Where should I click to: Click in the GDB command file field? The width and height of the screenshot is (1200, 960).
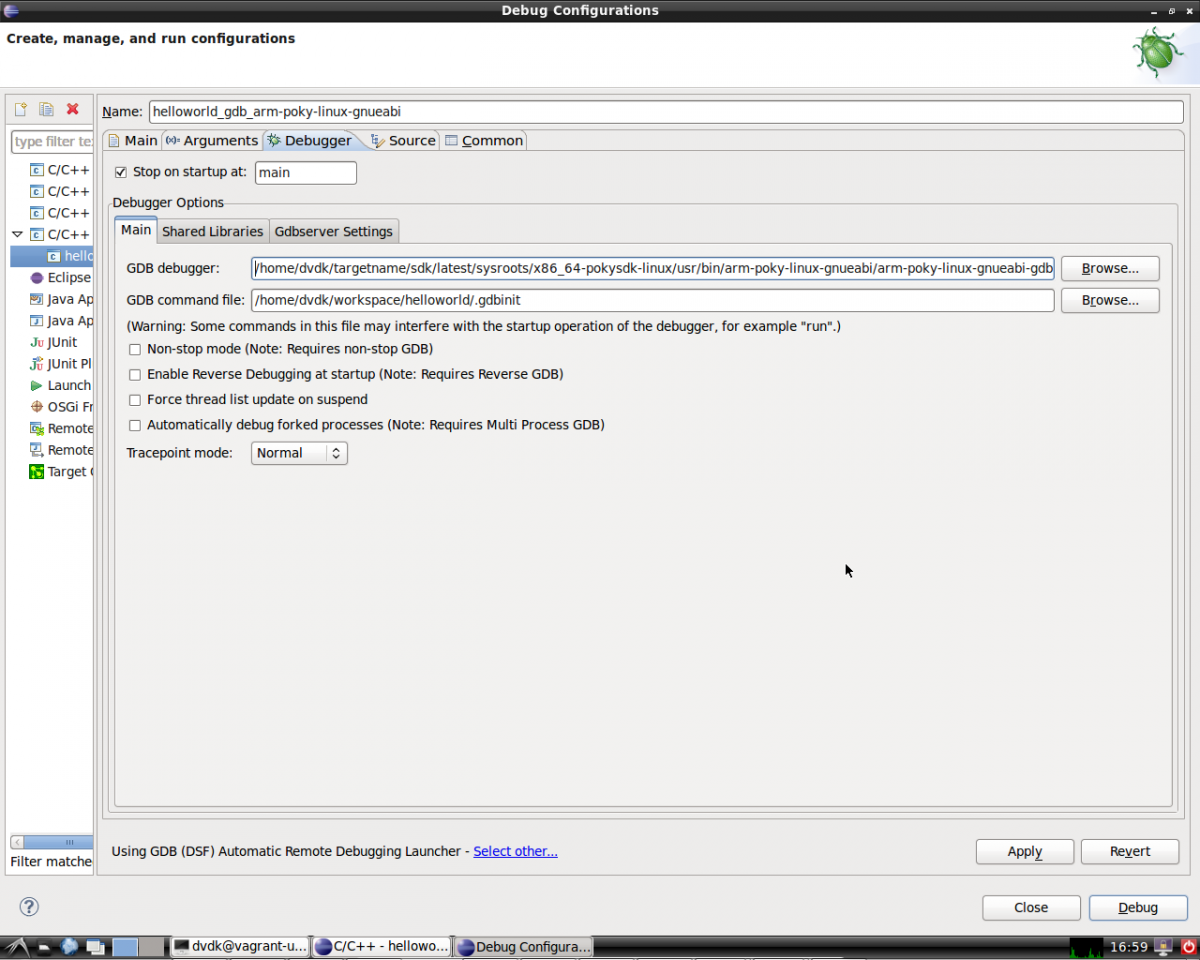point(652,300)
